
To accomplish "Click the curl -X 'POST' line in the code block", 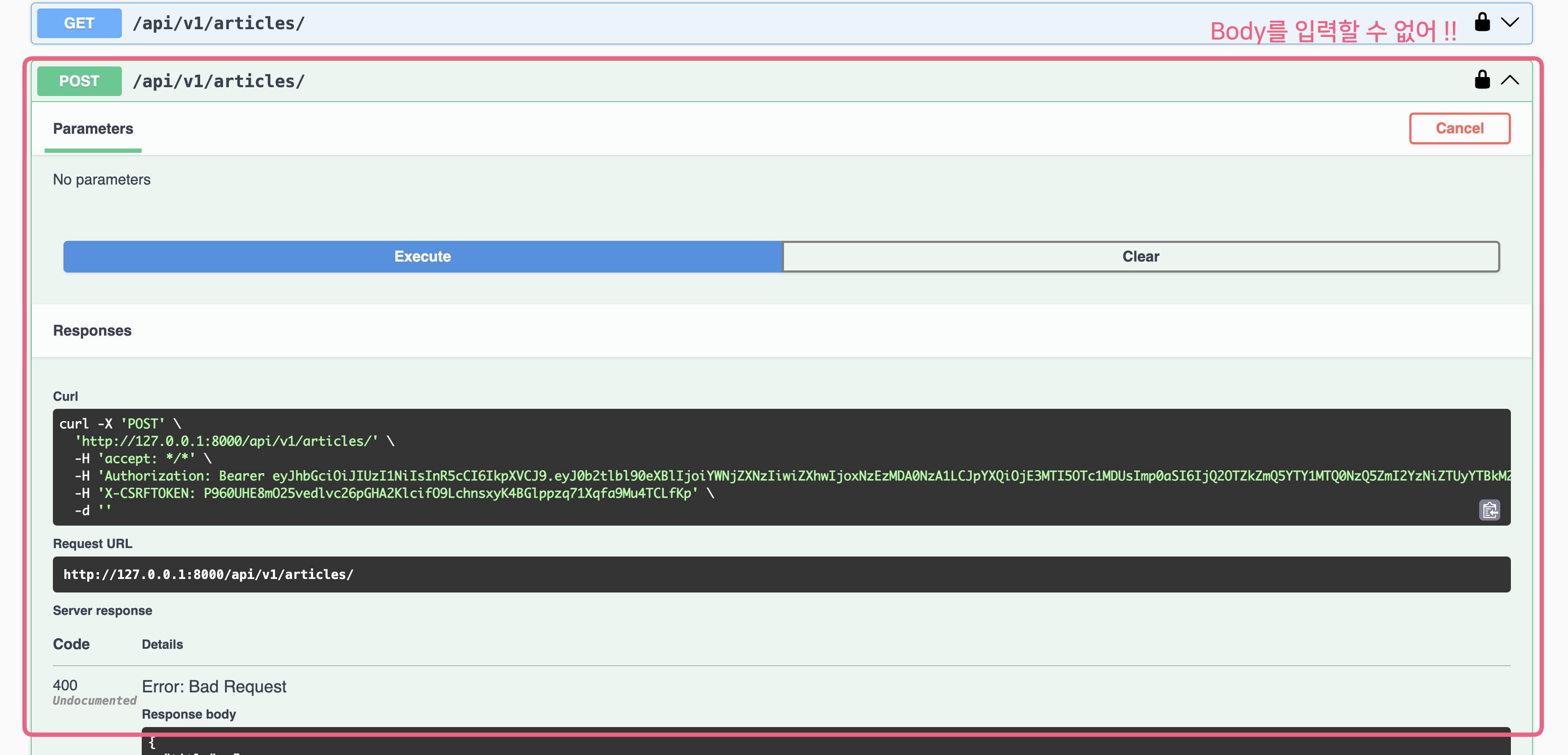I will [120, 423].
